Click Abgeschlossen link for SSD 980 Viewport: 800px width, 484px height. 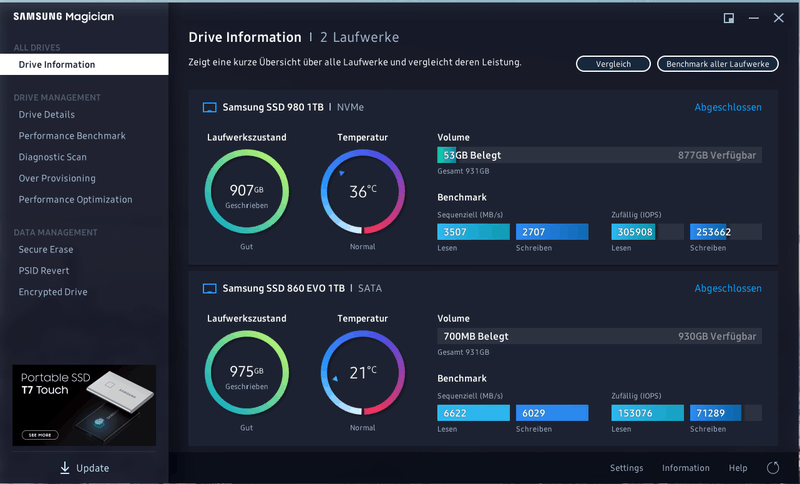(728, 107)
